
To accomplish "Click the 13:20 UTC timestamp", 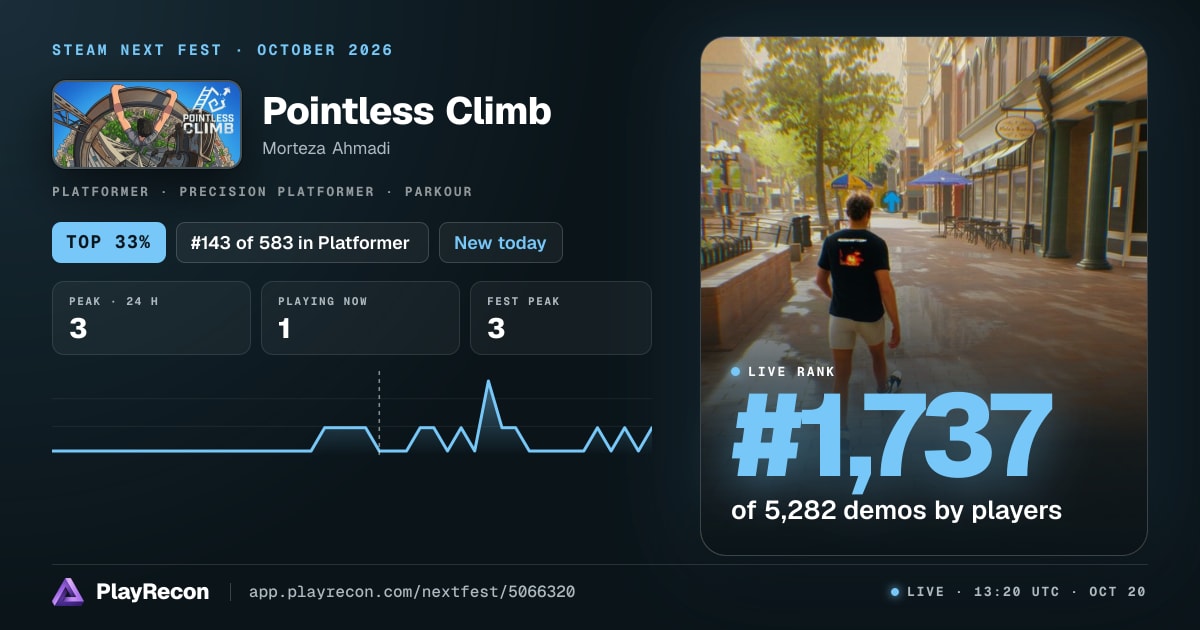I will (x=1015, y=592).
